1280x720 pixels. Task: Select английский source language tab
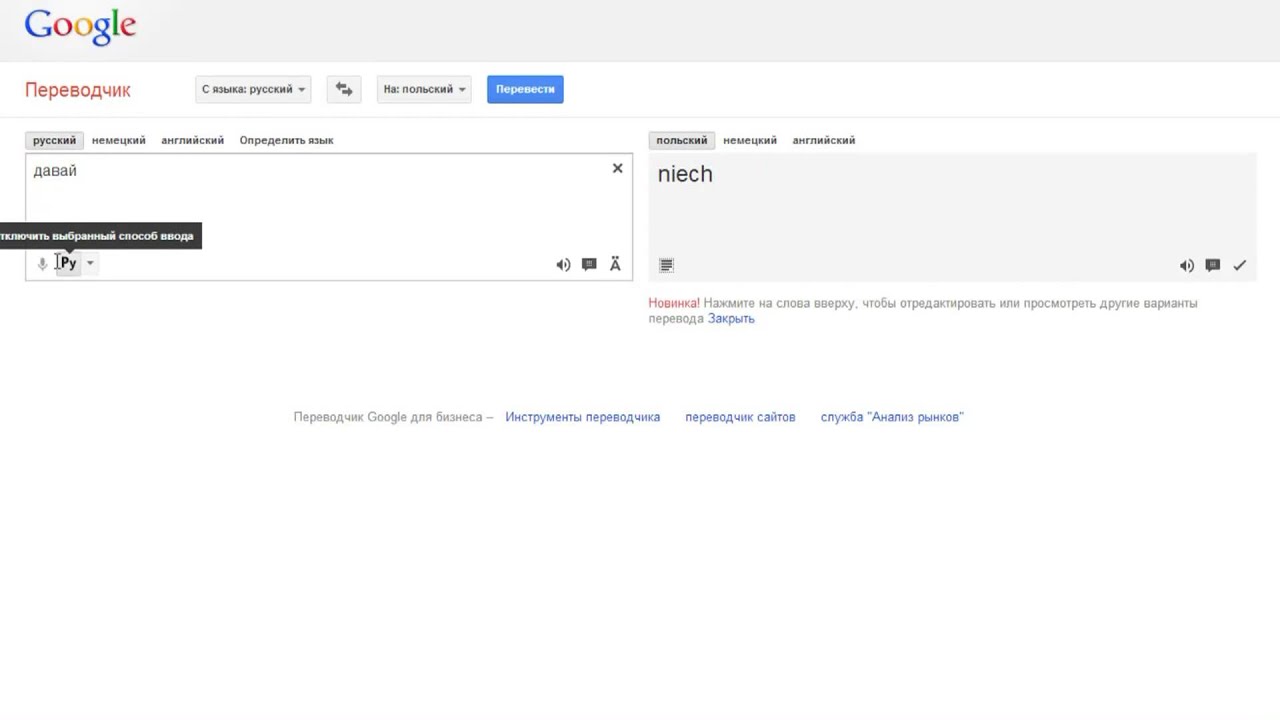coord(193,140)
